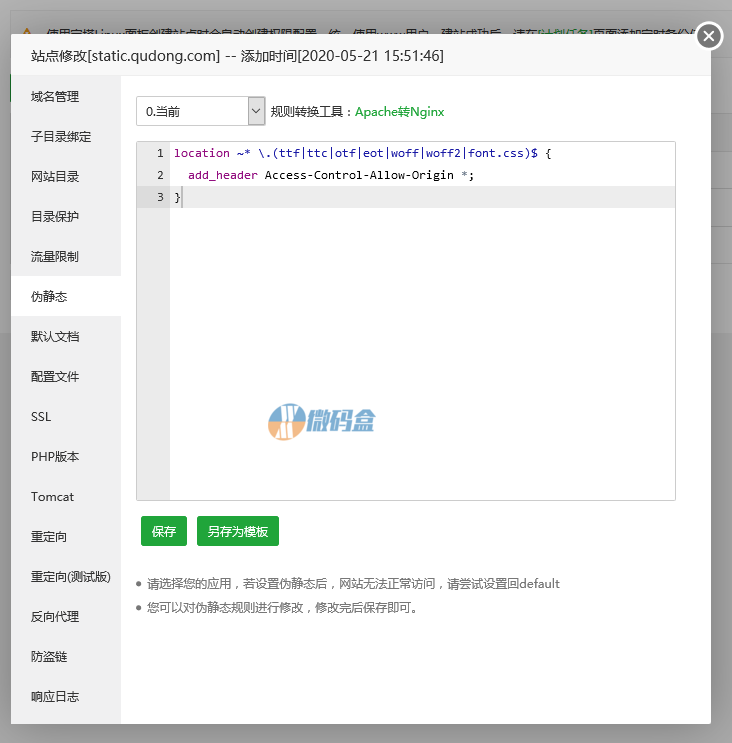Open the SSL tab
This screenshot has width=732, height=743.
point(66,417)
